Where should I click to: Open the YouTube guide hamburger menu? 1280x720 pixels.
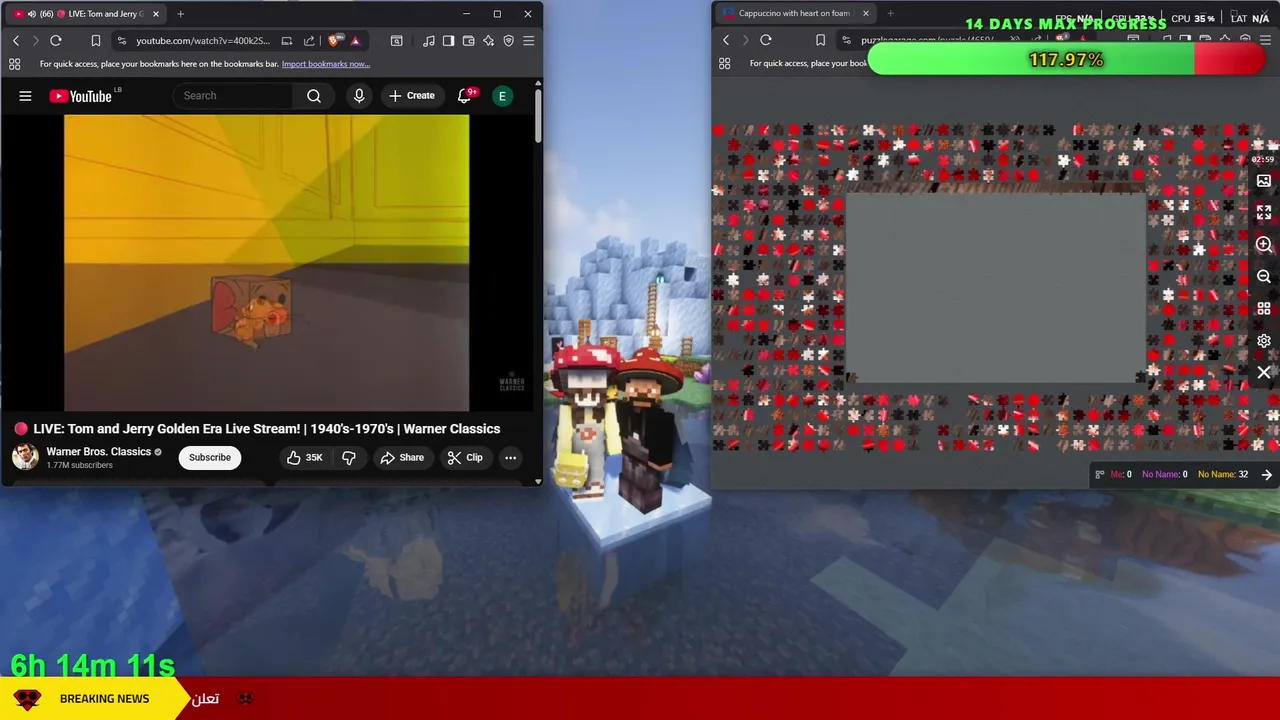25,96
